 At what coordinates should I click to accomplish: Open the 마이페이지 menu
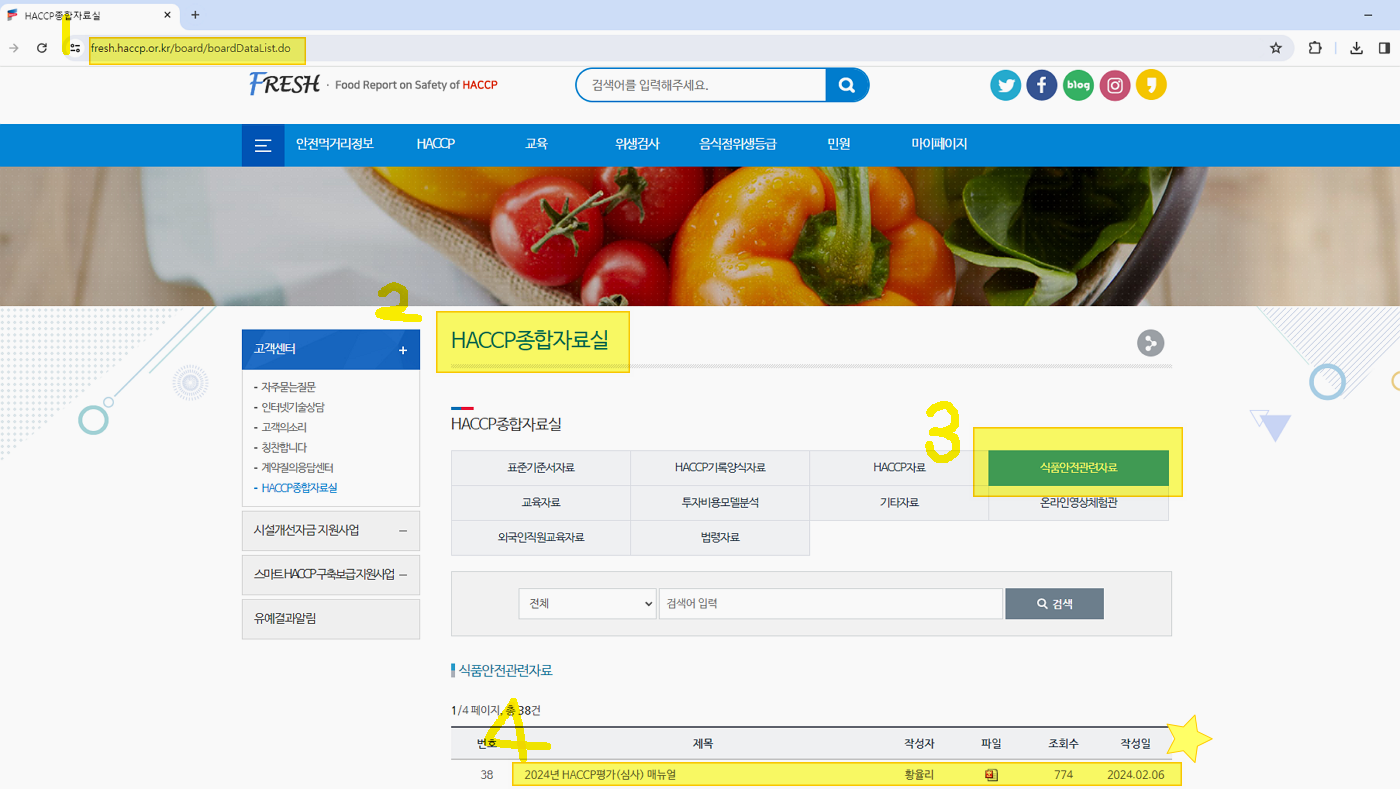[939, 144]
